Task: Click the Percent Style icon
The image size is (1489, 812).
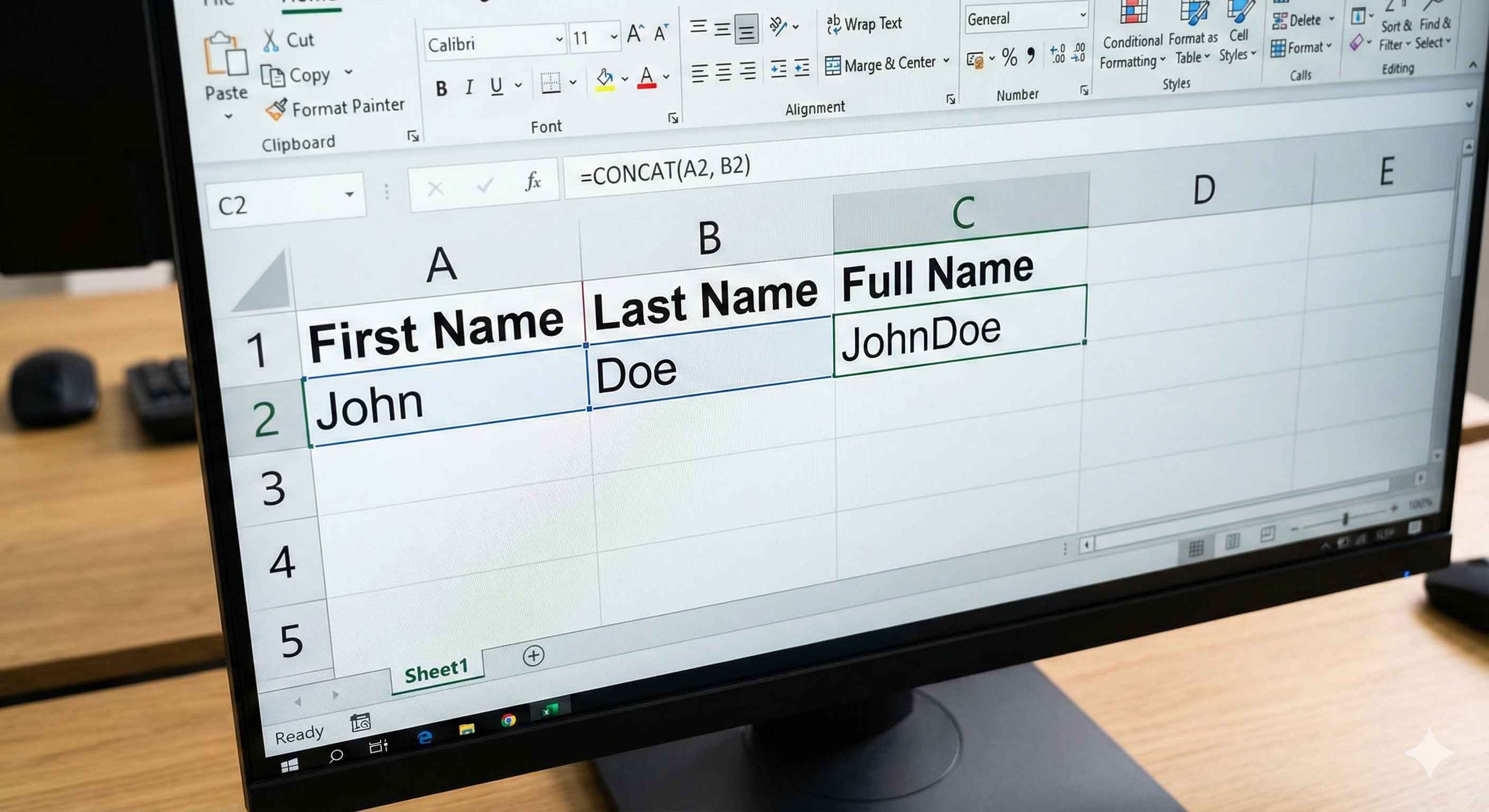Action: pyautogui.click(x=1009, y=57)
